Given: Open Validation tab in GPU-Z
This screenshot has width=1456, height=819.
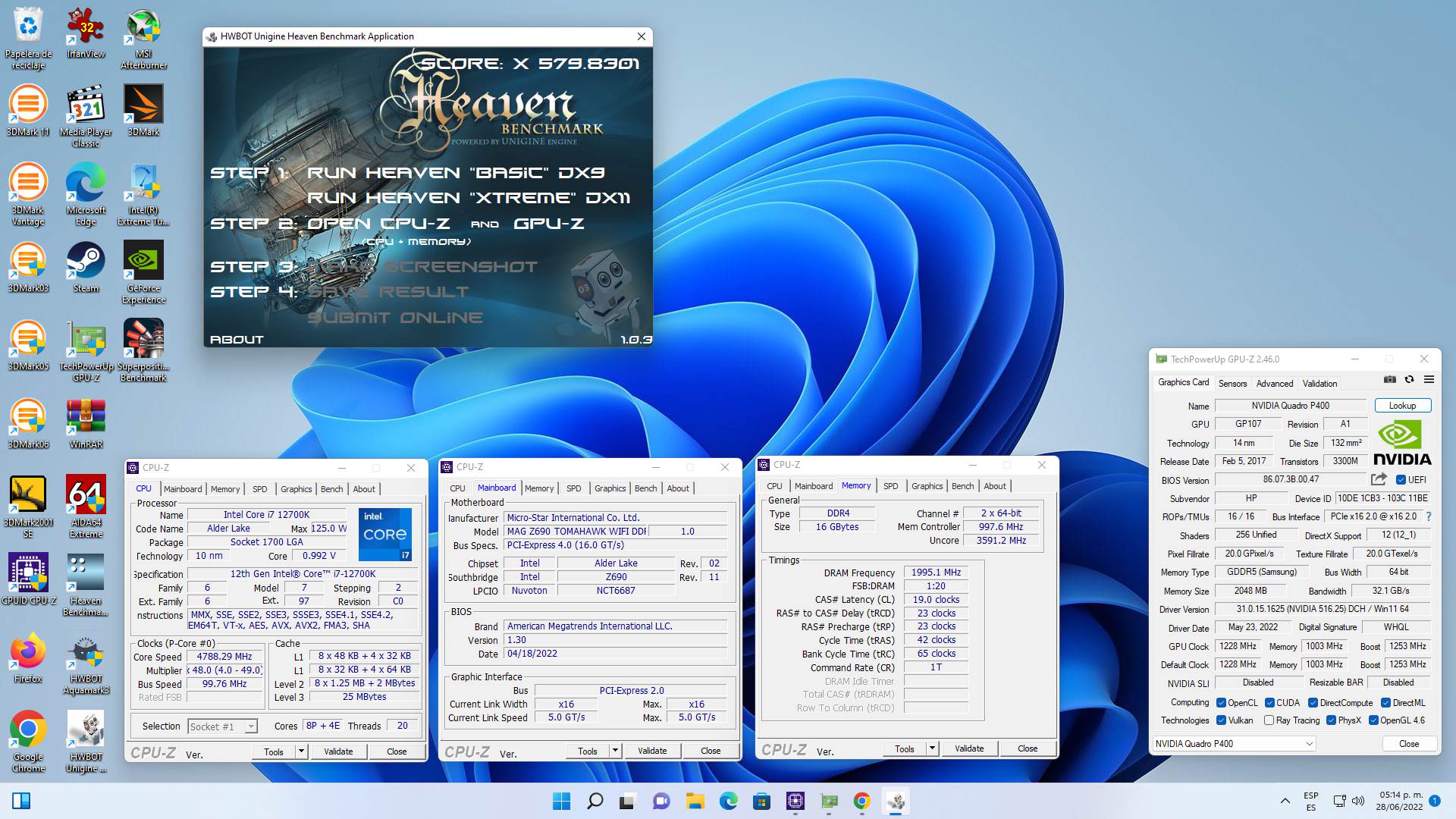Looking at the screenshot, I should tap(1319, 384).
